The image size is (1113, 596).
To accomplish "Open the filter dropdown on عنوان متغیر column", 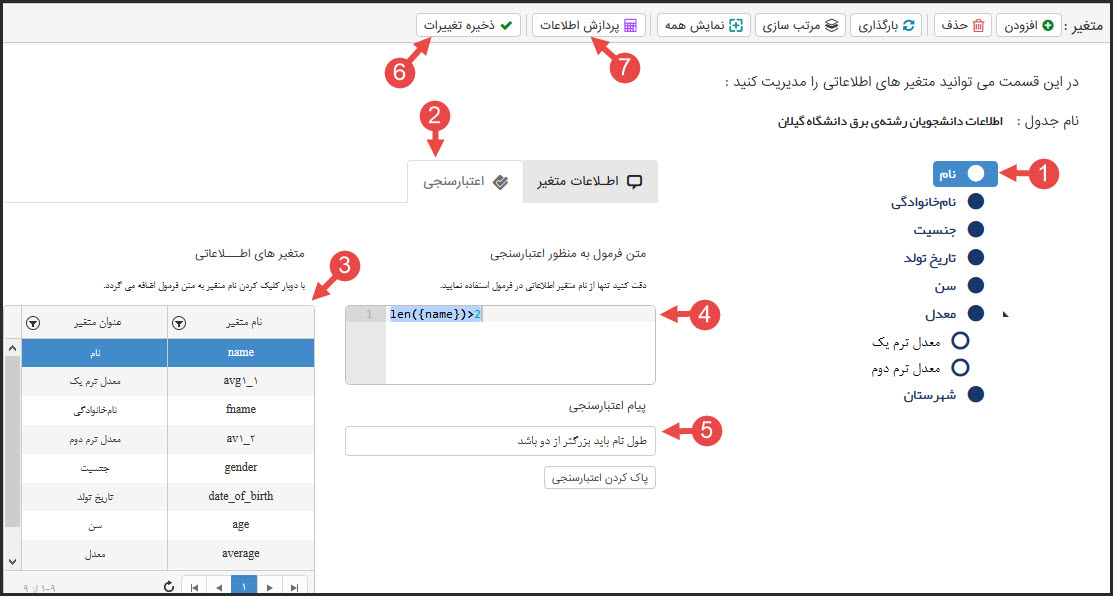I will click(x=31, y=323).
